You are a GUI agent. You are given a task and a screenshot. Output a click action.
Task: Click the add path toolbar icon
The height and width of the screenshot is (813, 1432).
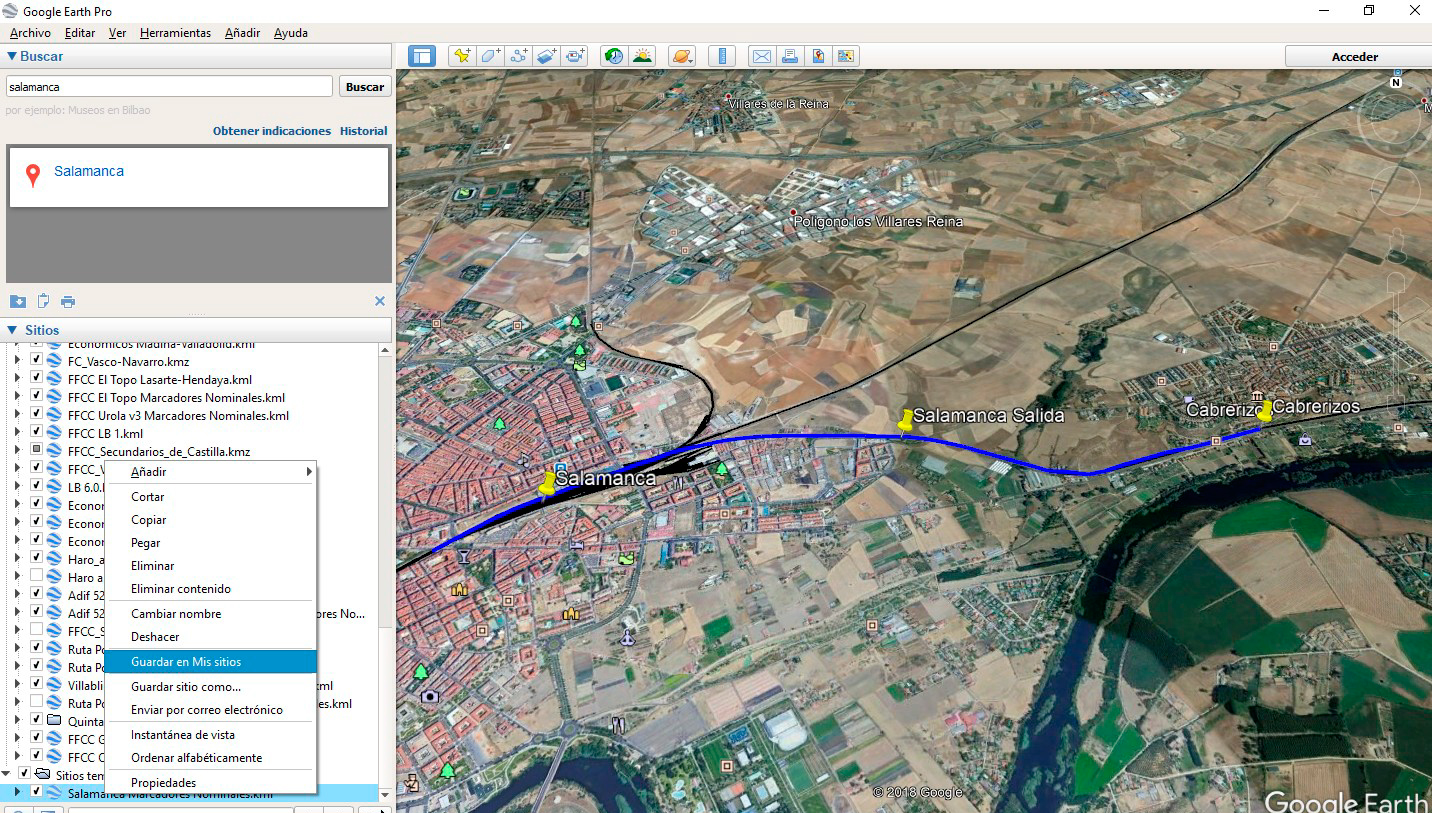coord(518,56)
